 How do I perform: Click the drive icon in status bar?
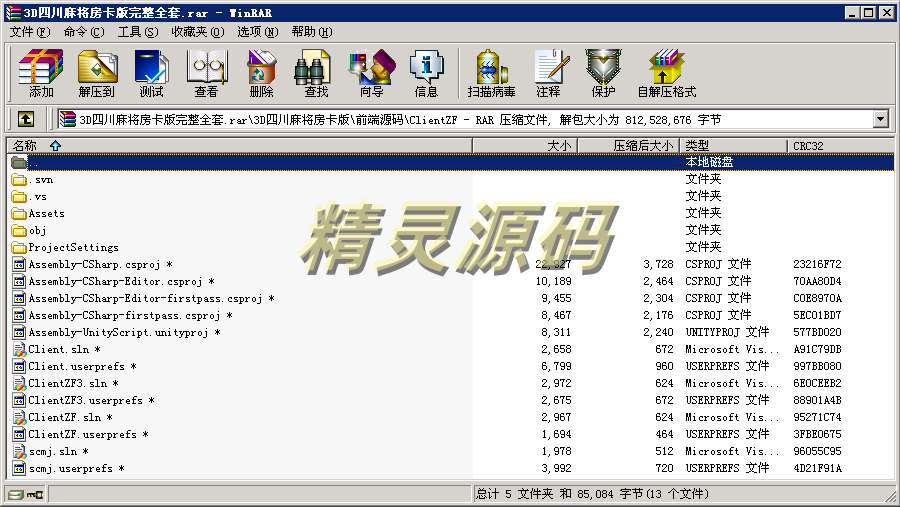[x=16, y=494]
